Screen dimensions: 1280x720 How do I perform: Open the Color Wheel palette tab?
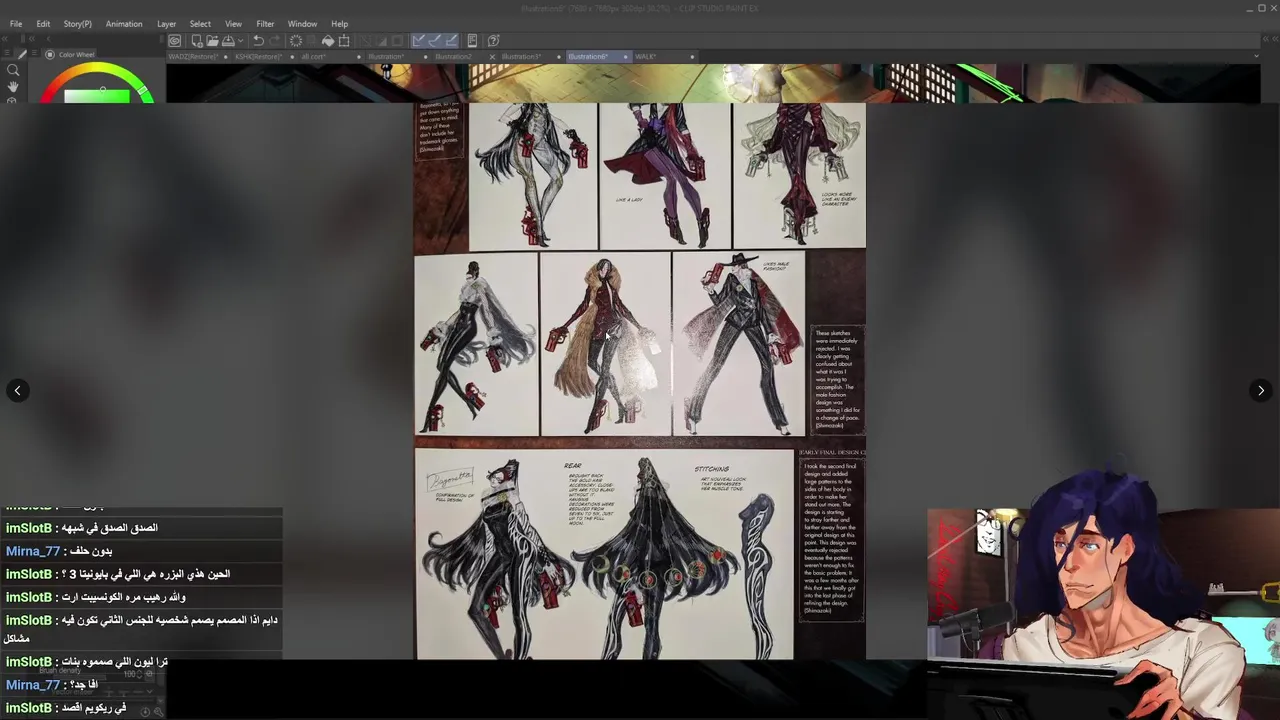tap(70, 55)
